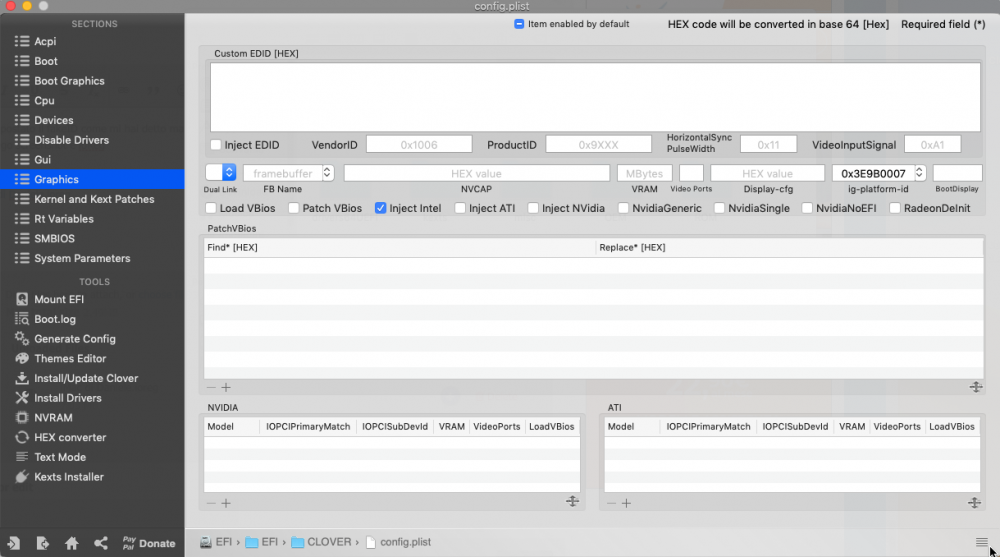This screenshot has height=557, width=1000.
Task: Enable the Inject EDID checkbox
Action: 216,145
